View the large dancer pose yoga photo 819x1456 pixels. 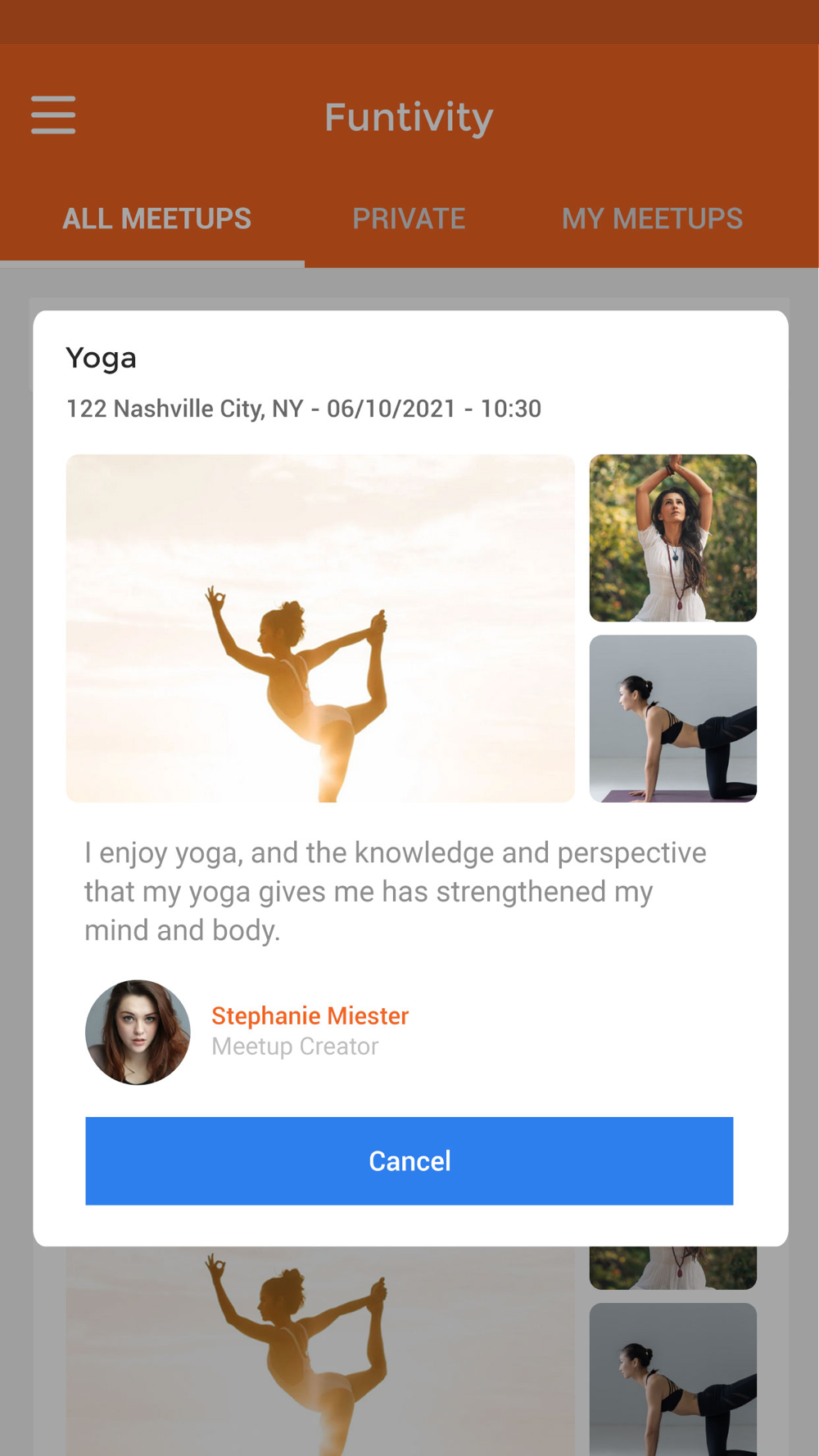point(320,628)
